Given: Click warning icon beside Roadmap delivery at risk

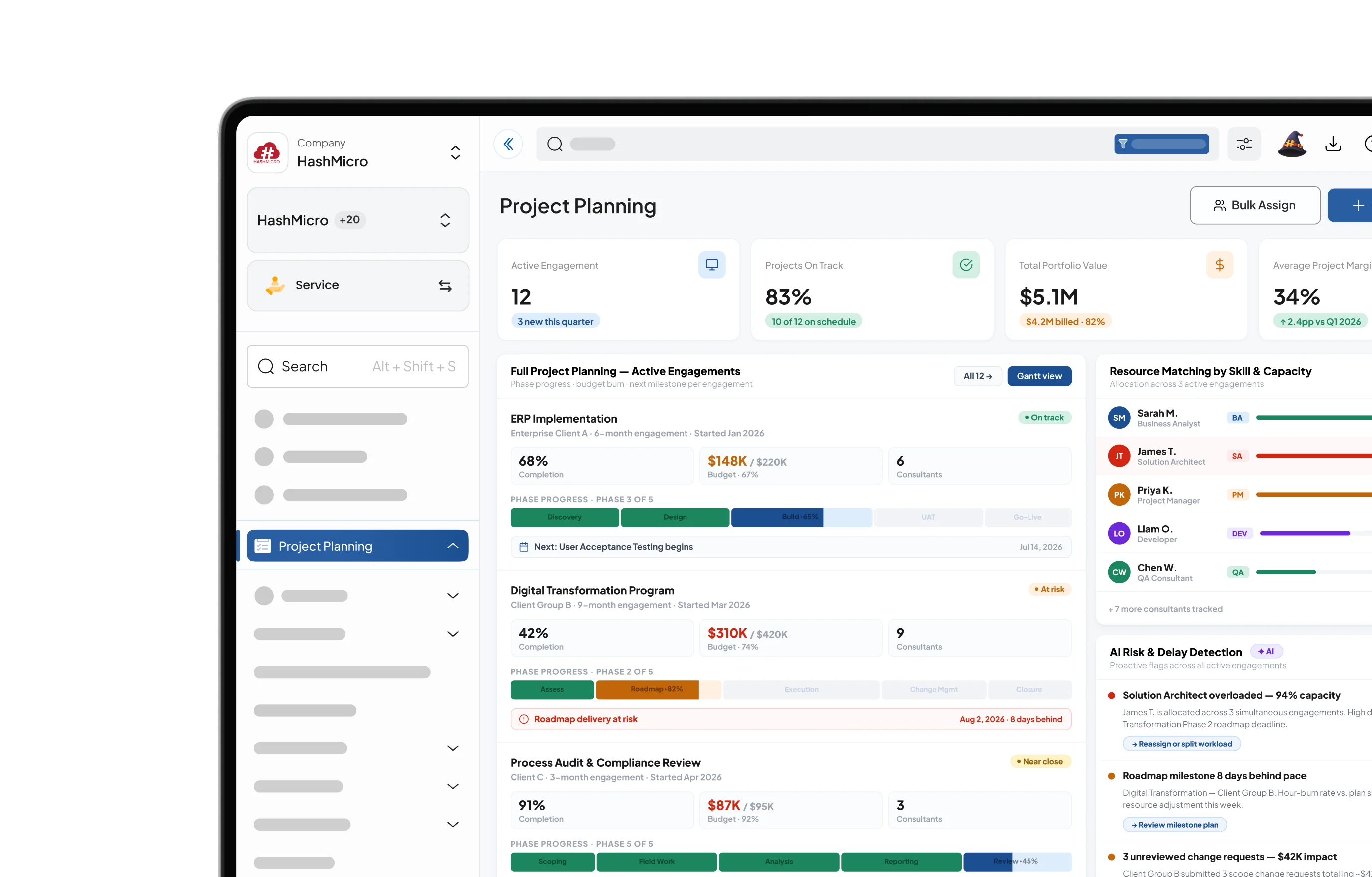Looking at the screenshot, I should click(524, 719).
